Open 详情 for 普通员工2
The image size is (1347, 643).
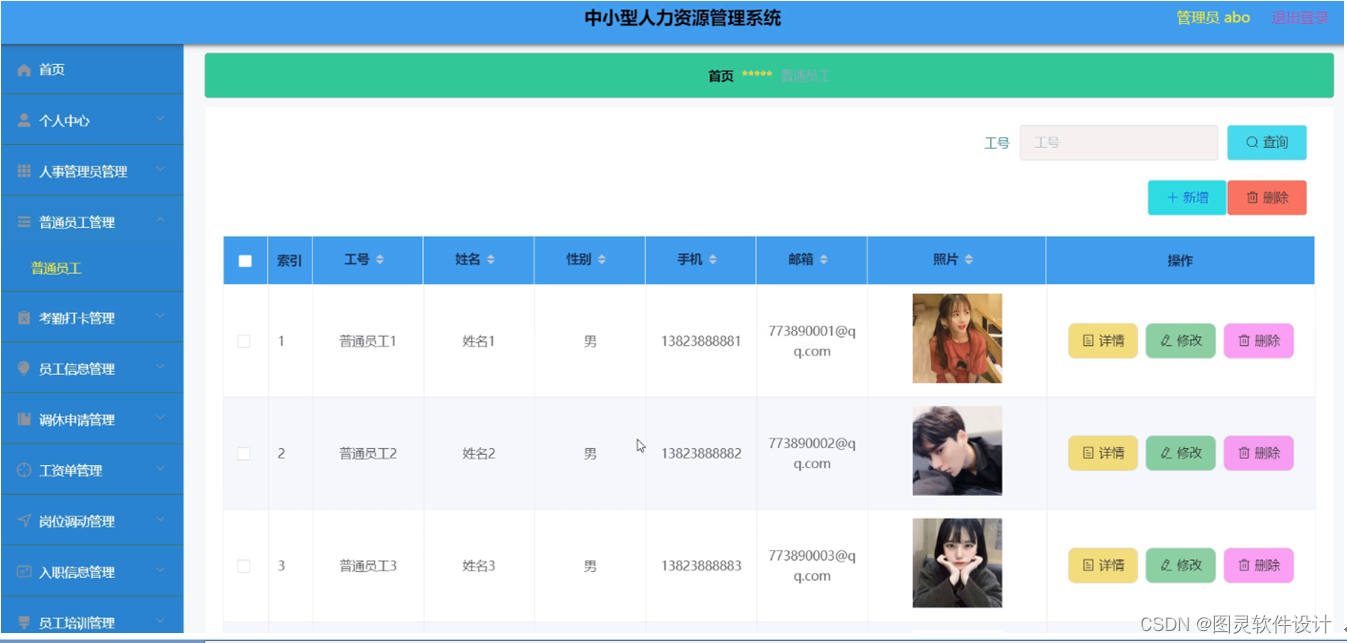(1103, 453)
